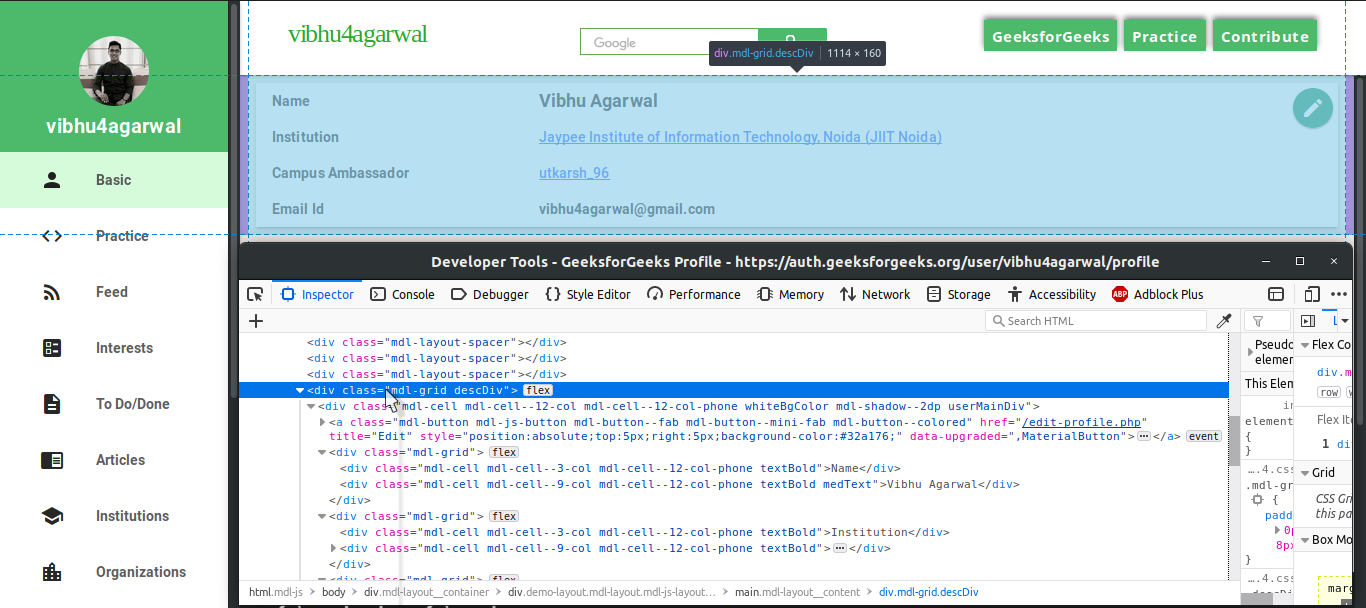Open Jaypee Institute of Information Technology link
Image resolution: width=1366 pixels, height=608 pixels.
(x=740, y=137)
